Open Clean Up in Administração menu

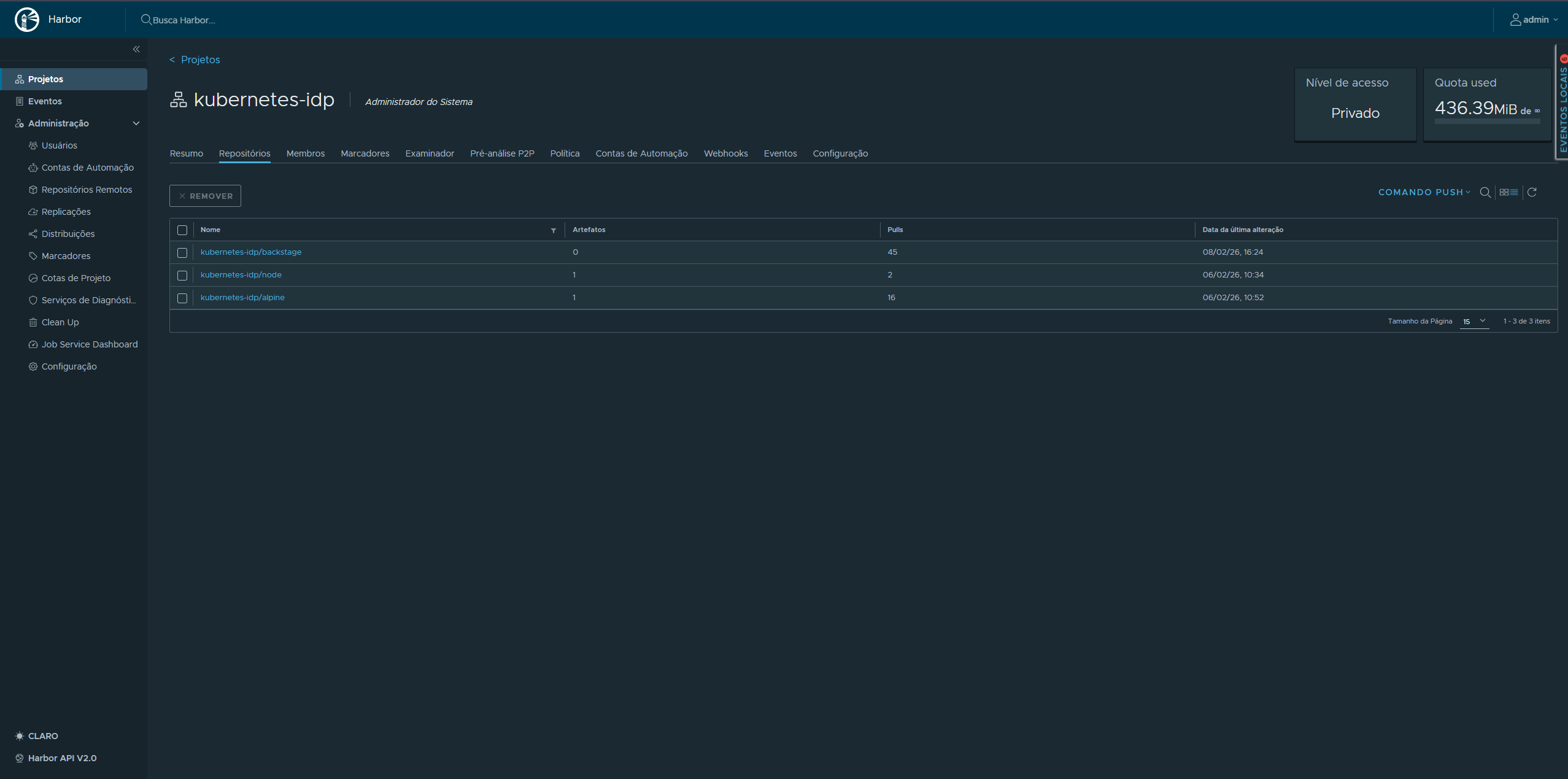click(60, 322)
